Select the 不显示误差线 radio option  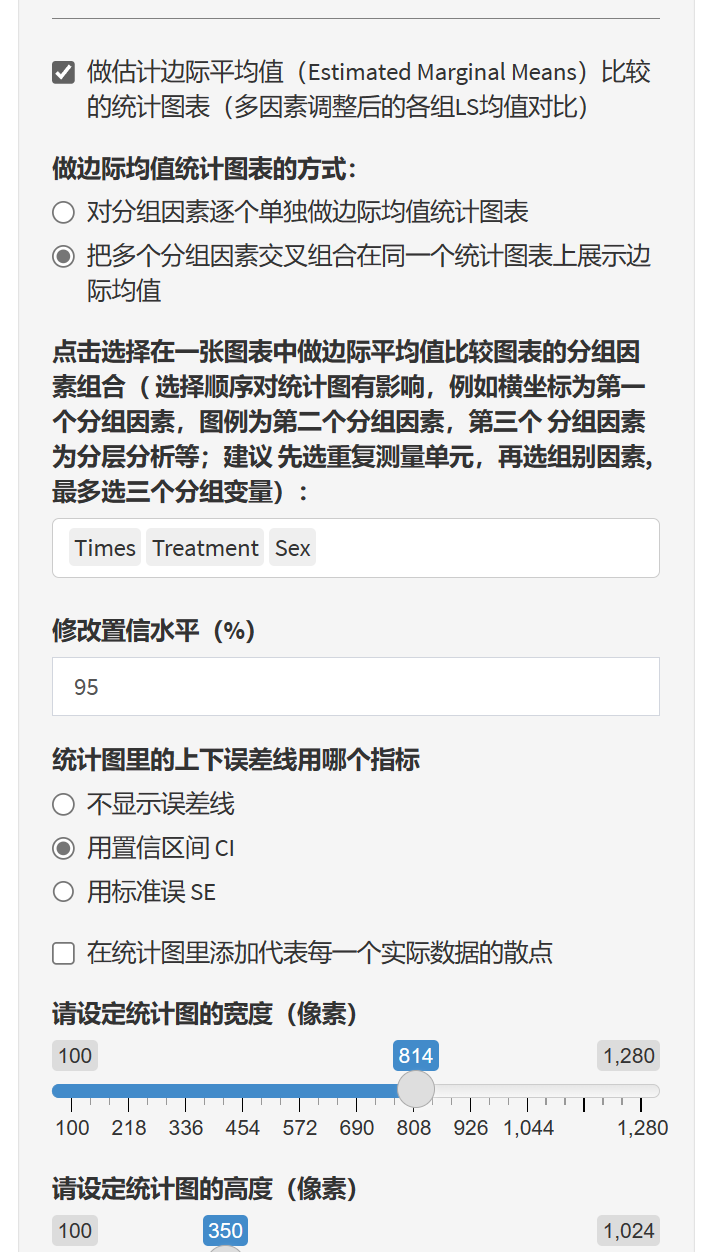coord(64,804)
